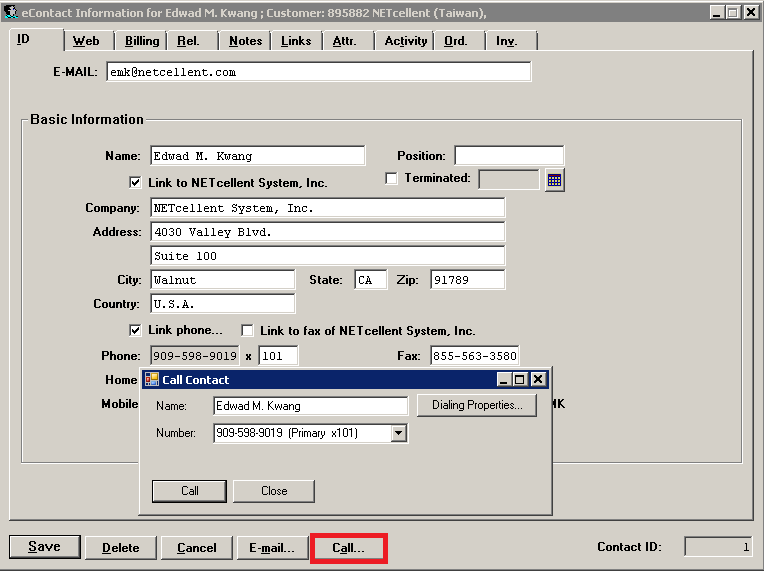
Task: Toggle Link to NETcellent System, Inc. checkbox
Action: (135, 183)
